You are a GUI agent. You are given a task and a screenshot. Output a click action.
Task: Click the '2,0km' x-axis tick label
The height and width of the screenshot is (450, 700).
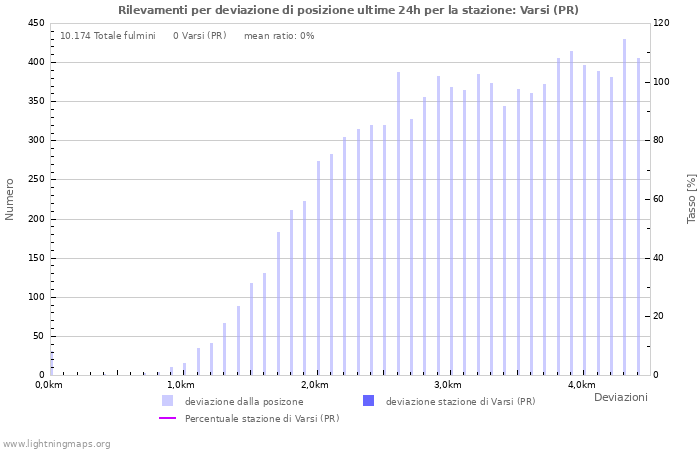(315, 385)
